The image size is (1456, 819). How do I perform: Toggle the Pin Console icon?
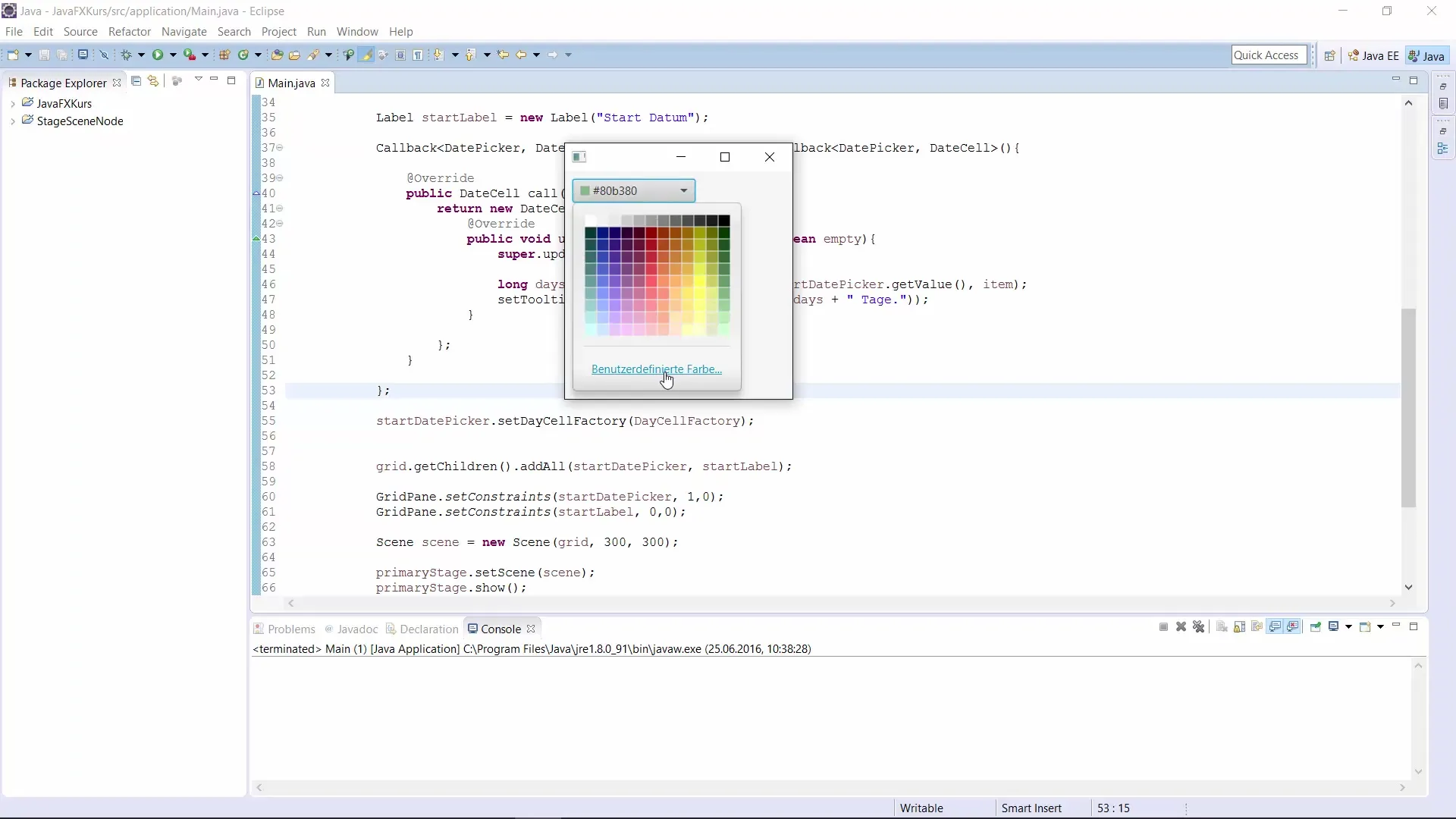pos(1315,626)
